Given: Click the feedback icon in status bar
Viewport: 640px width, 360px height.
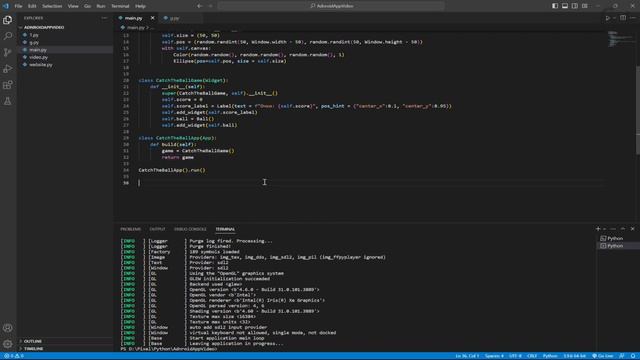Looking at the screenshot, I should (x=622, y=356).
